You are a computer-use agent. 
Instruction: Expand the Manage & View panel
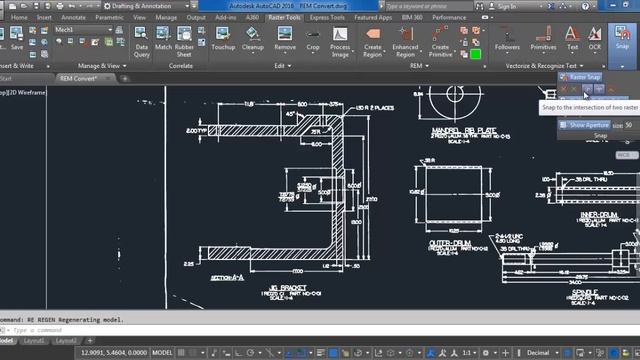pos(102,66)
